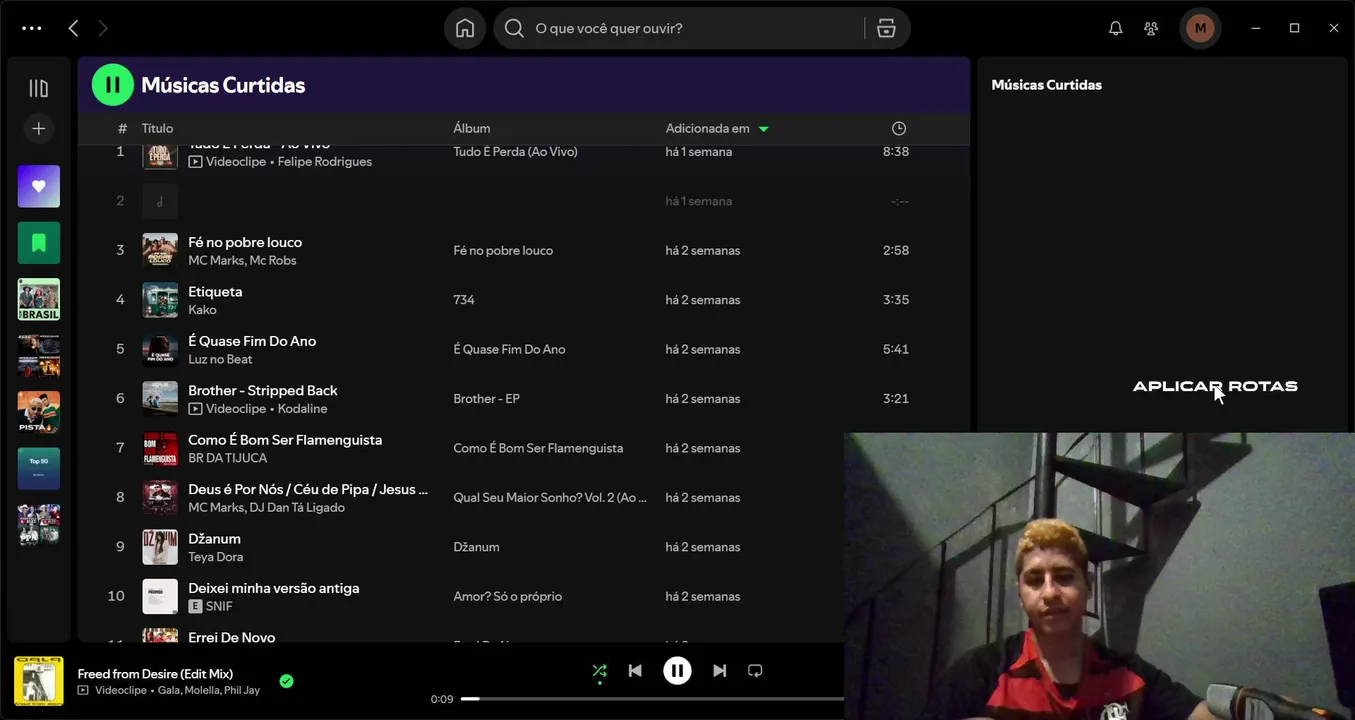Click the playback progress bar
The height and width of the screenshot is (720, 1355).
tap(652, 699)
